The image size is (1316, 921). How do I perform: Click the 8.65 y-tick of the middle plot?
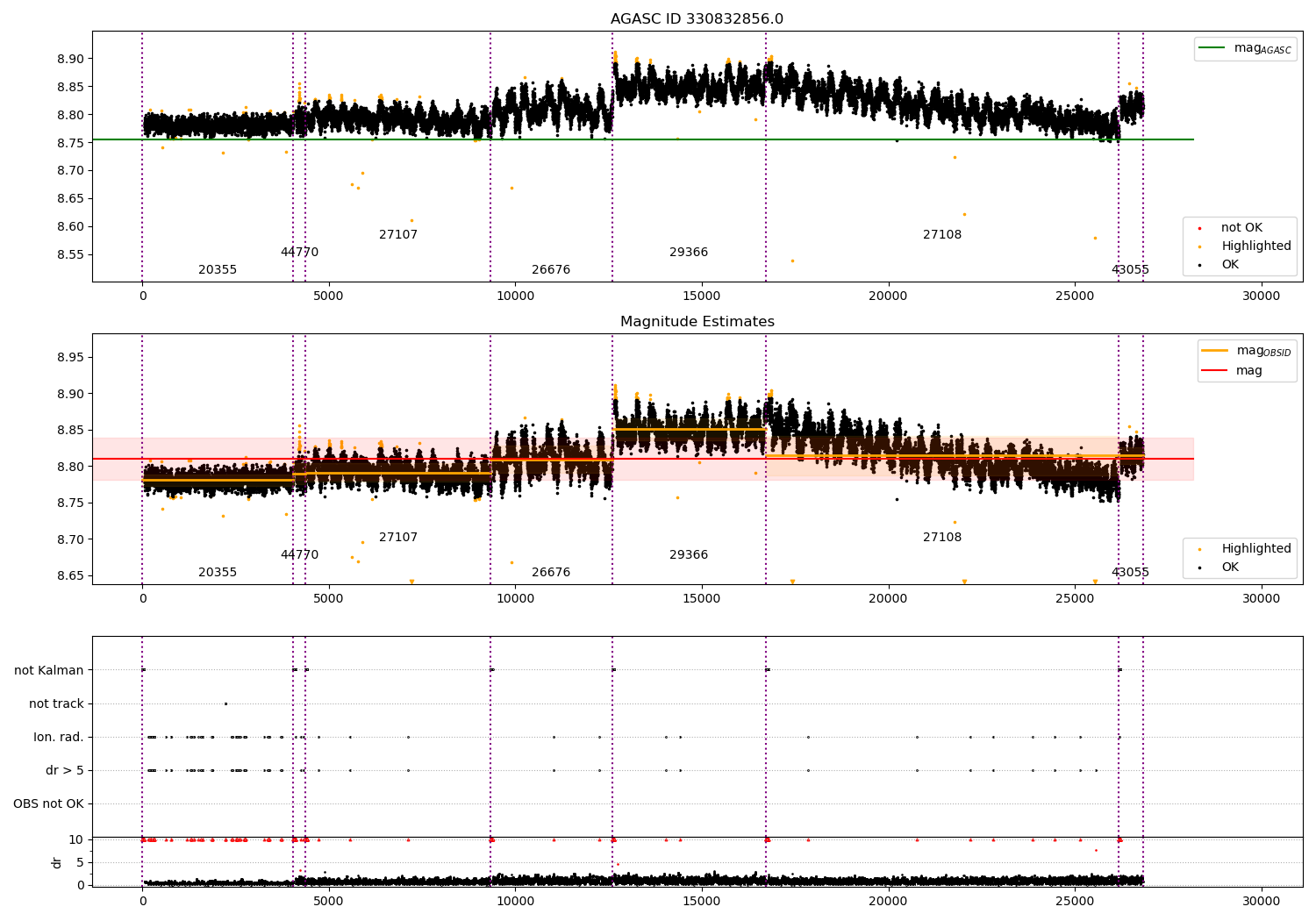[x=70, y=576]
